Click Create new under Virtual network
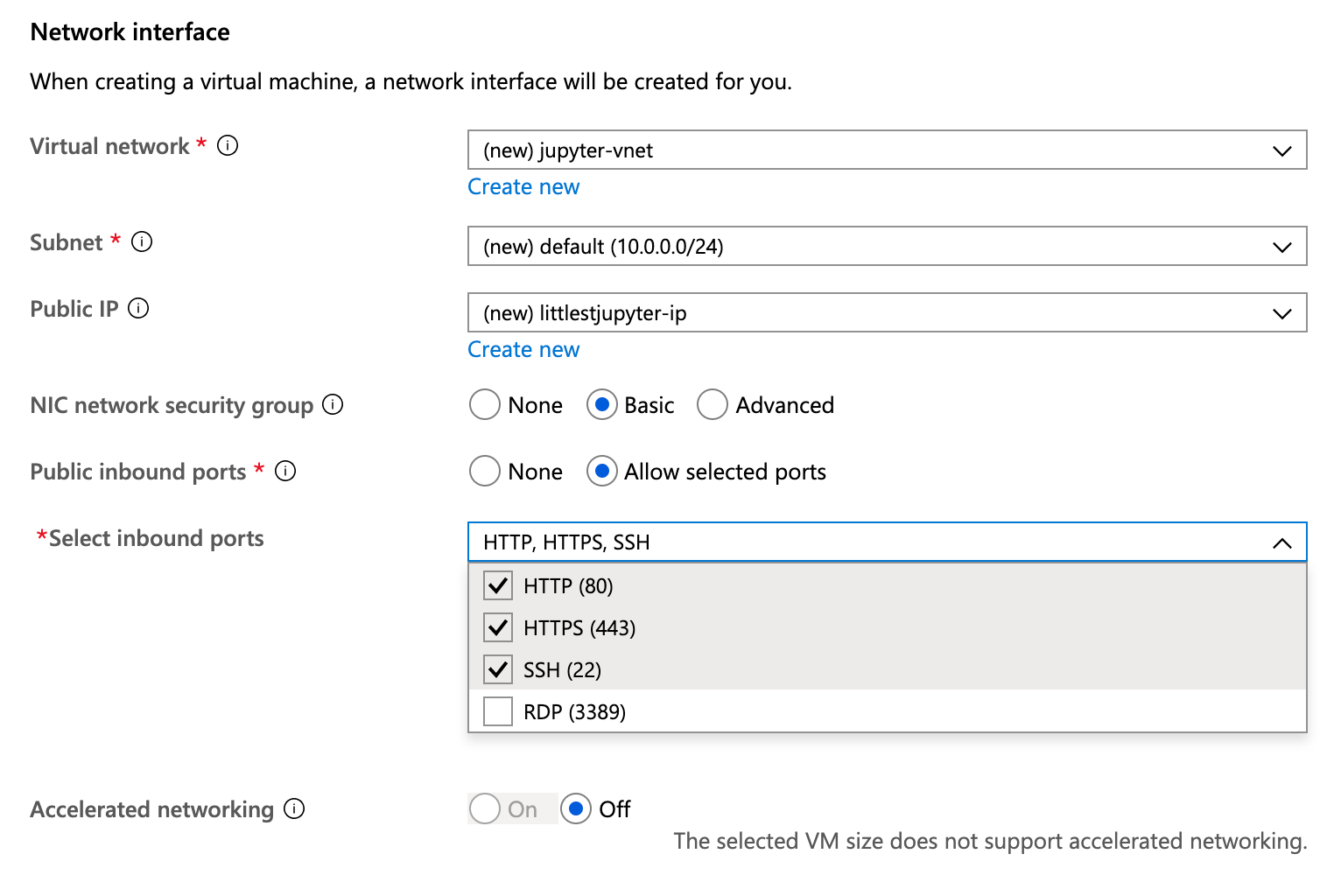 (523, 186)
